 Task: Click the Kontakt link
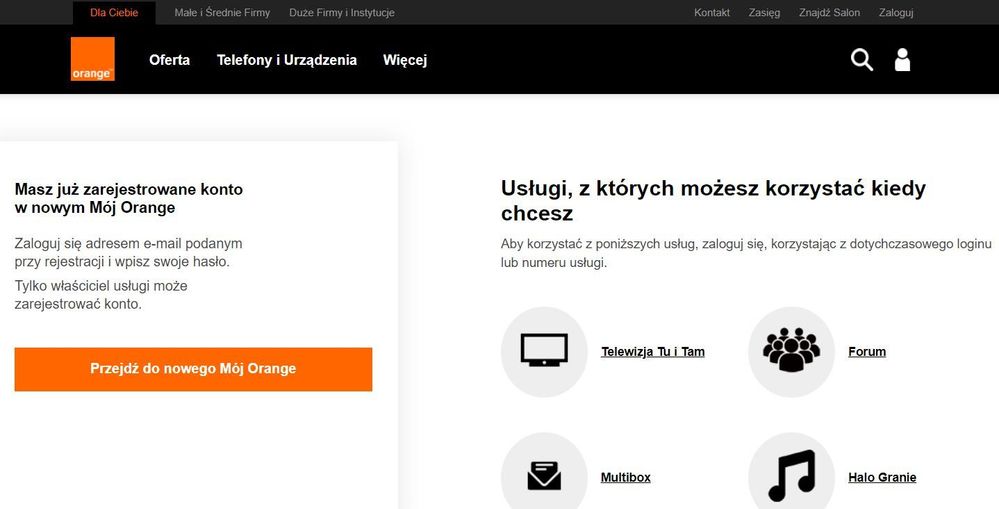(x=712, y=13)
